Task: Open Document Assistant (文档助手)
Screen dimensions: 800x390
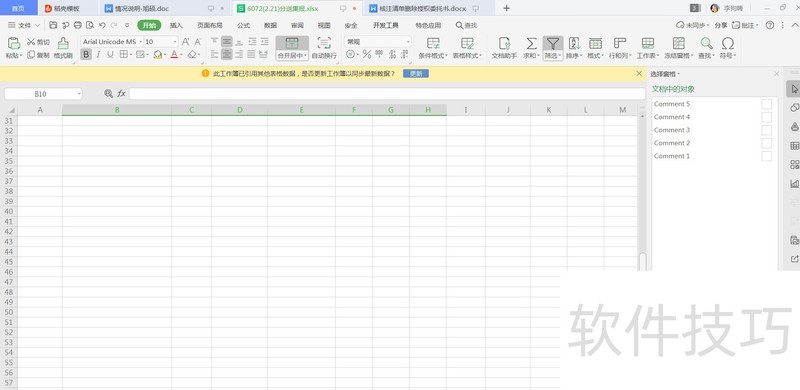Action: coord(504,48)
